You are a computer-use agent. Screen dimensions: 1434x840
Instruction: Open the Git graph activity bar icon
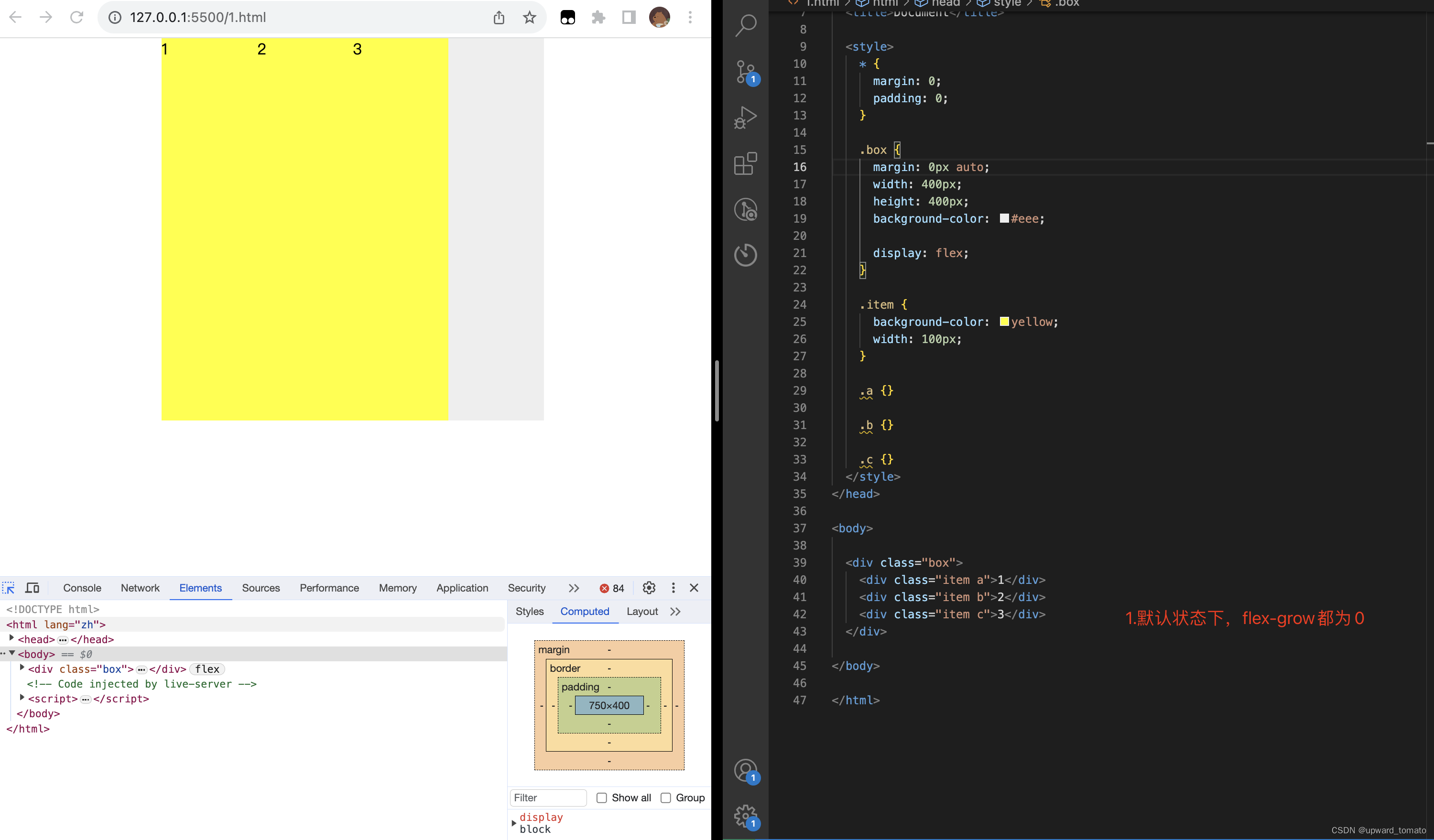pyautogui.click(x=746, y=209)
